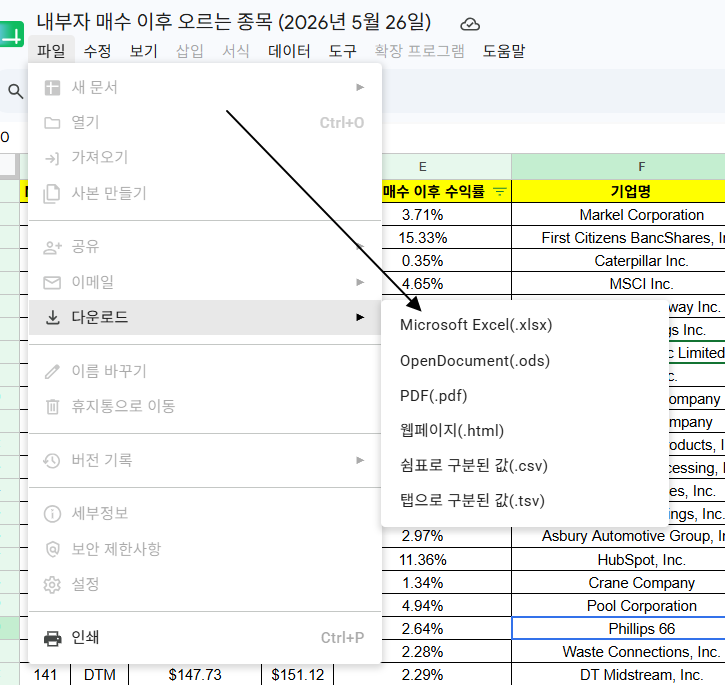Click the Crane Company cell
725x685 pixels.
[619, 583]
